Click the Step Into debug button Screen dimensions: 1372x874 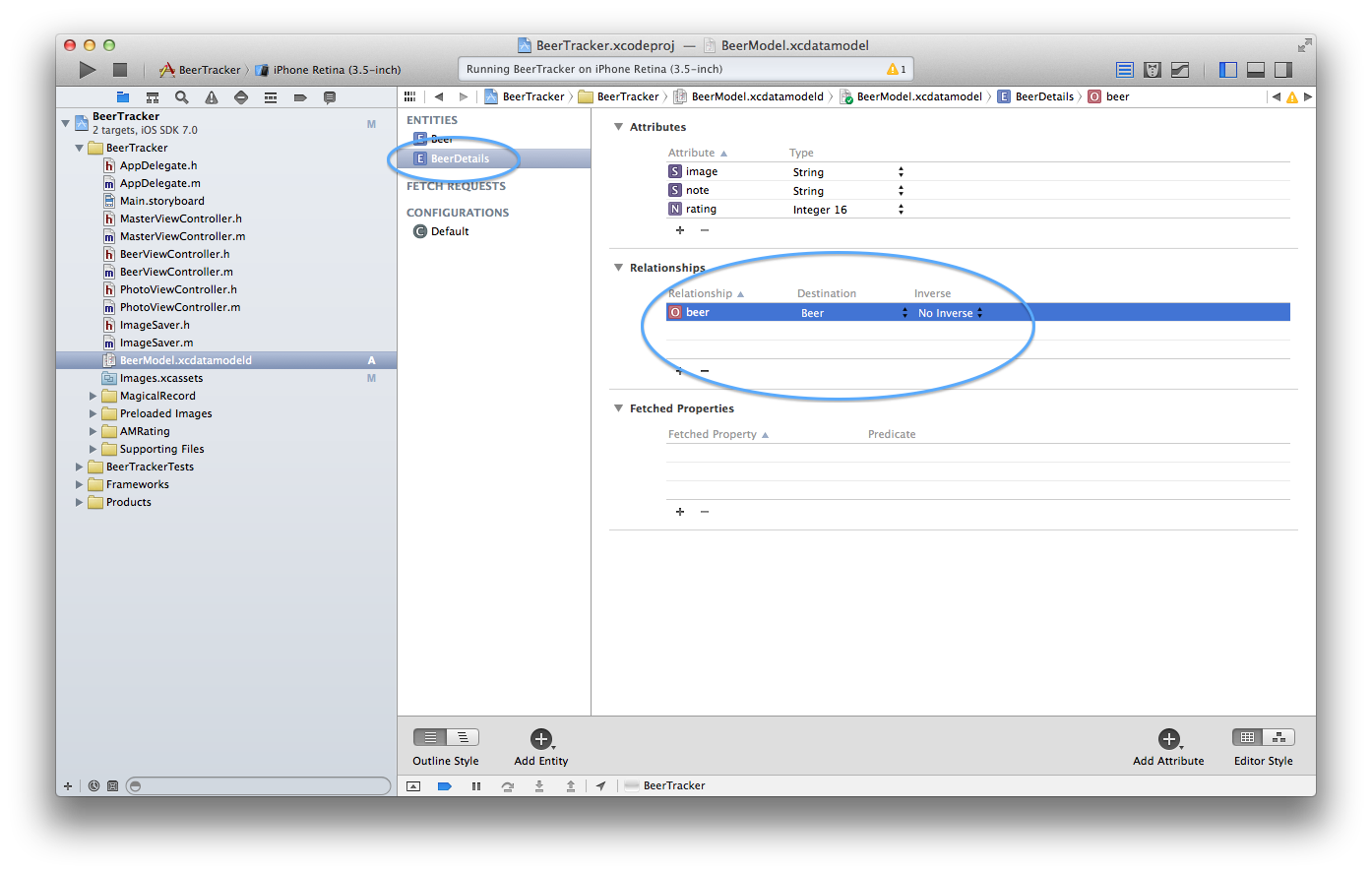click(539, 786)
